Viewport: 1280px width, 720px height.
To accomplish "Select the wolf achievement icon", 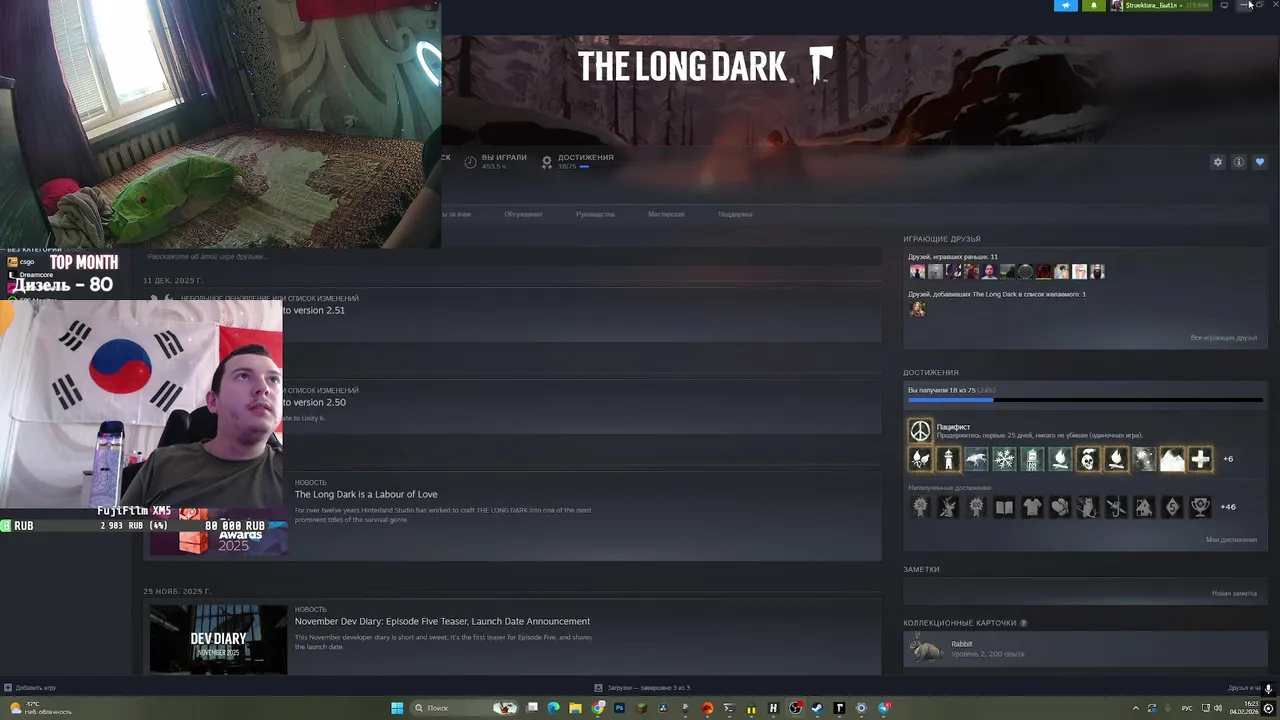I will pos(976,459).
